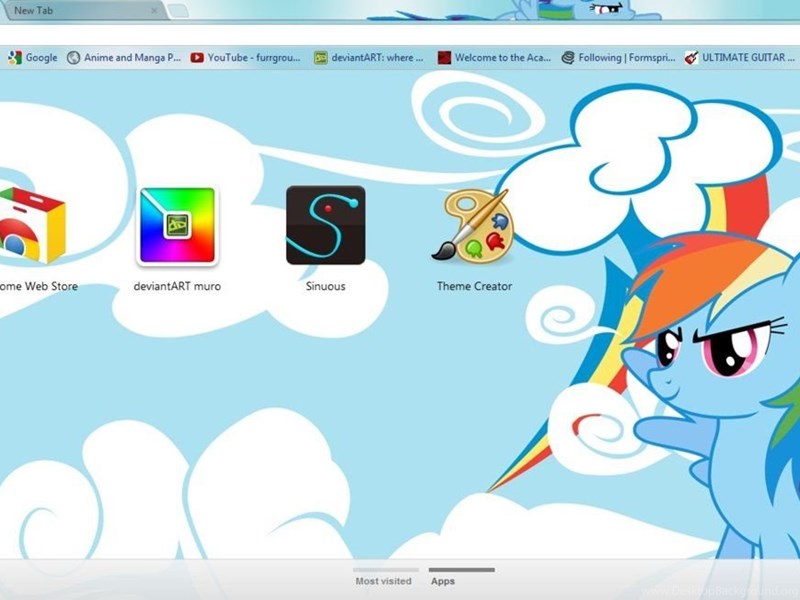Close the New Tab tab
This screenshot has height=600, width=800.
point(154,10)
